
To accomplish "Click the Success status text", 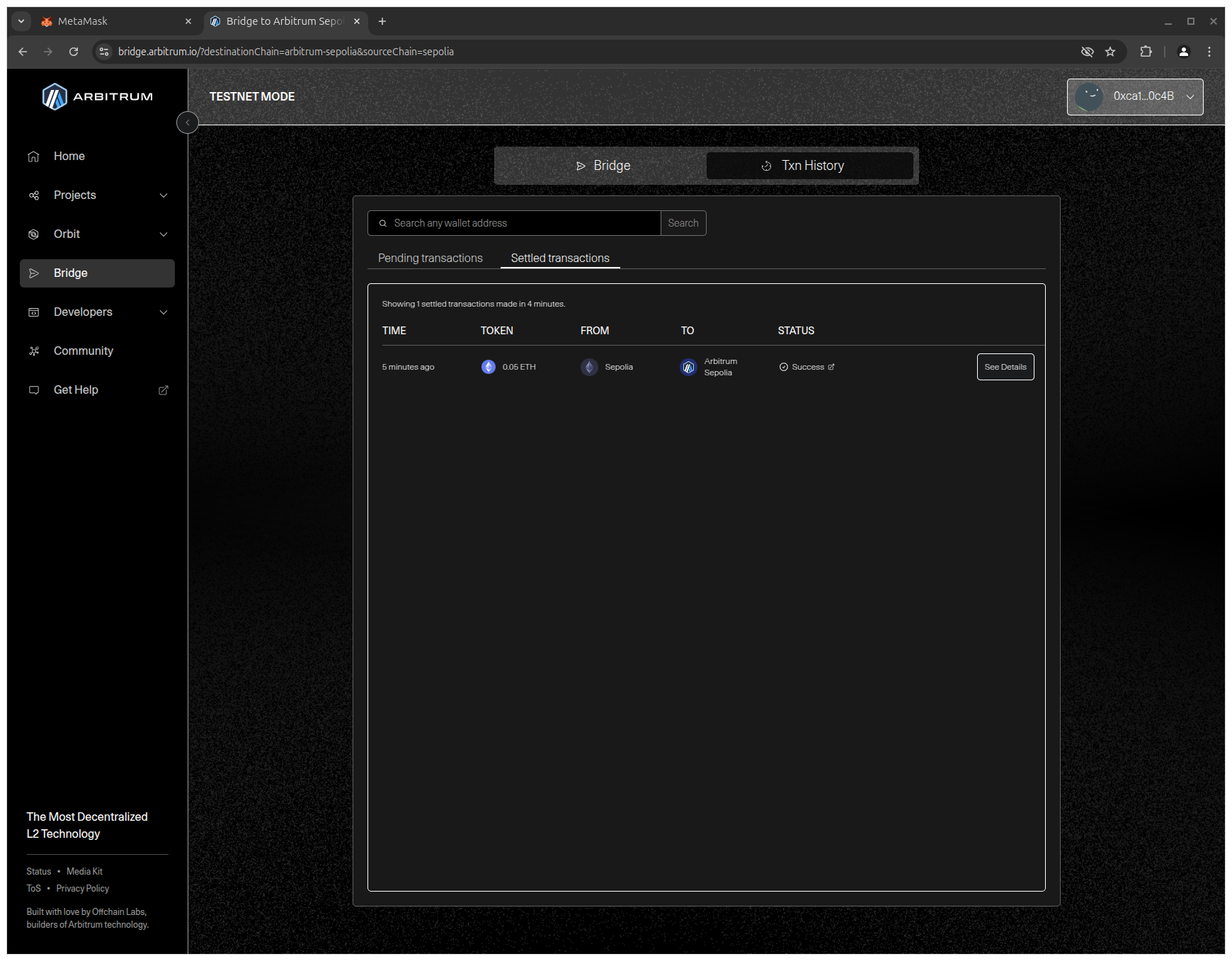I will [808, 367].
